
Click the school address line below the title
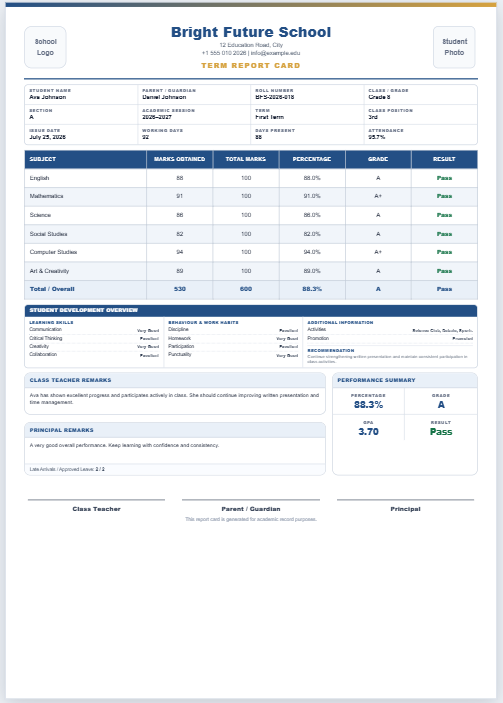click(x=251, y=45)
